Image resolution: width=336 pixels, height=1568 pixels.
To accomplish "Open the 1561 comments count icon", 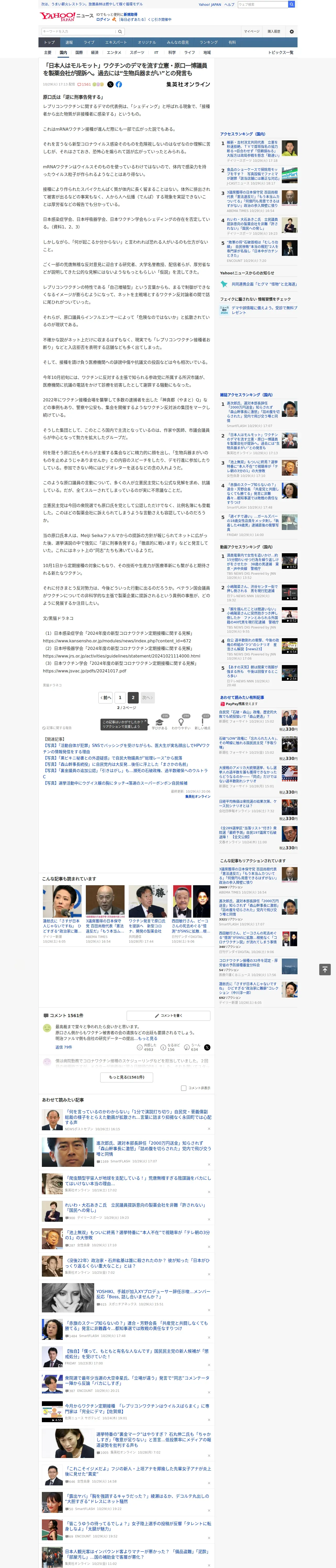I will tap(84, 85).
